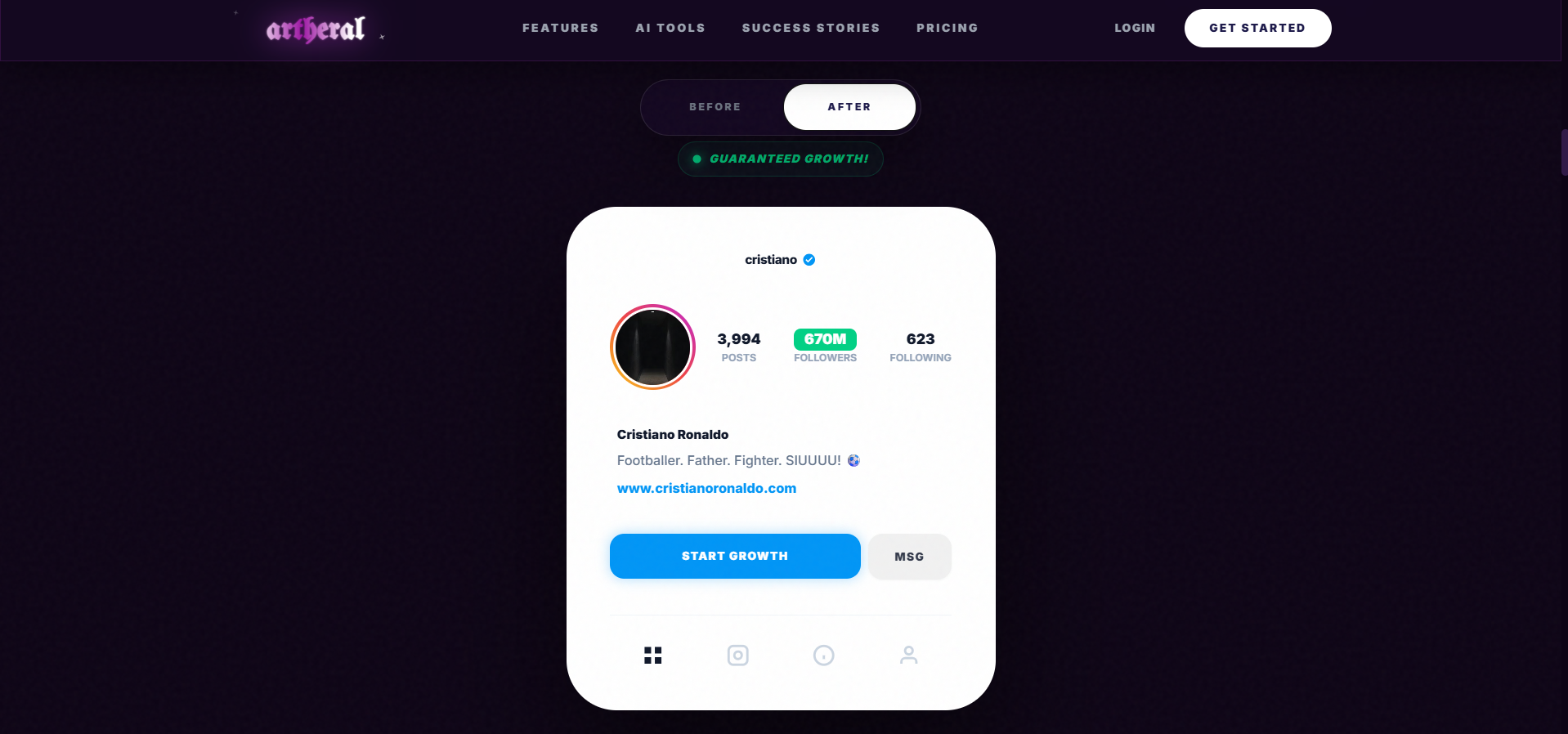Open the PRICING nav item
Screen dimensions: 1568x734
(948, 28)
